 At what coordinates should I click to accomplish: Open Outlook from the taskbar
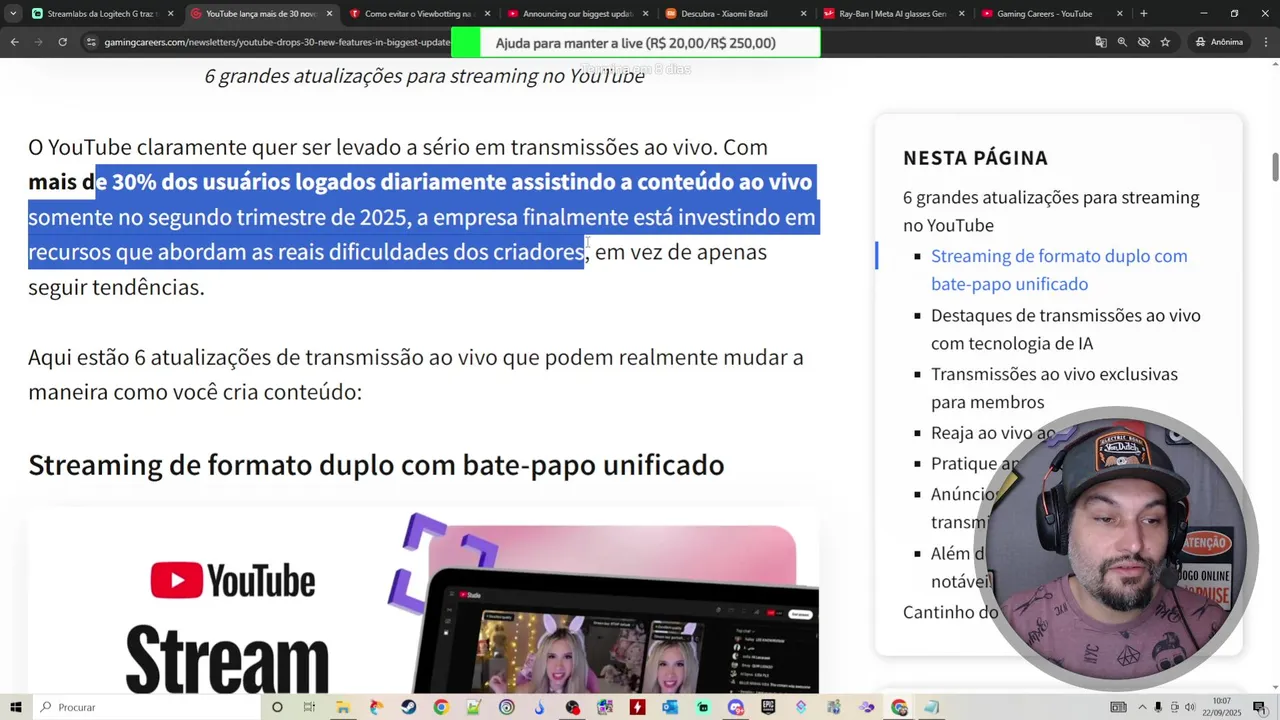(670, 707)
